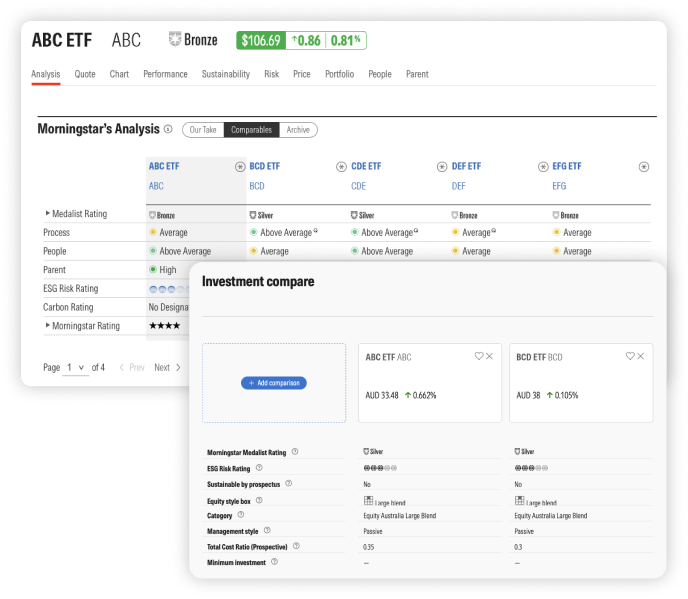This screenshot has width=688, height=599.
Task: Click the star icon in the EFG ETF column
Action: [x=644, y=167]
